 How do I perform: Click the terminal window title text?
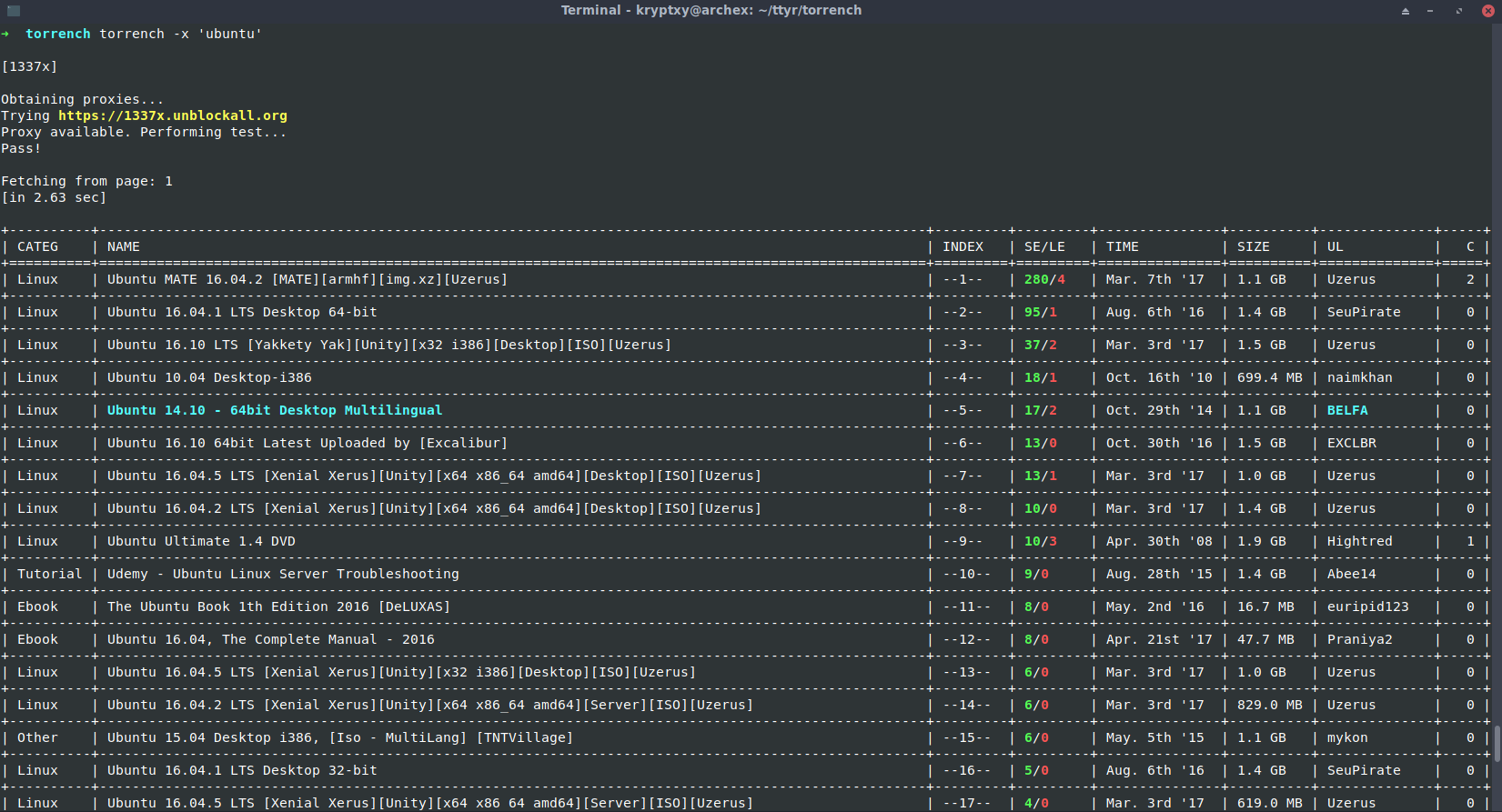point(711,10)
